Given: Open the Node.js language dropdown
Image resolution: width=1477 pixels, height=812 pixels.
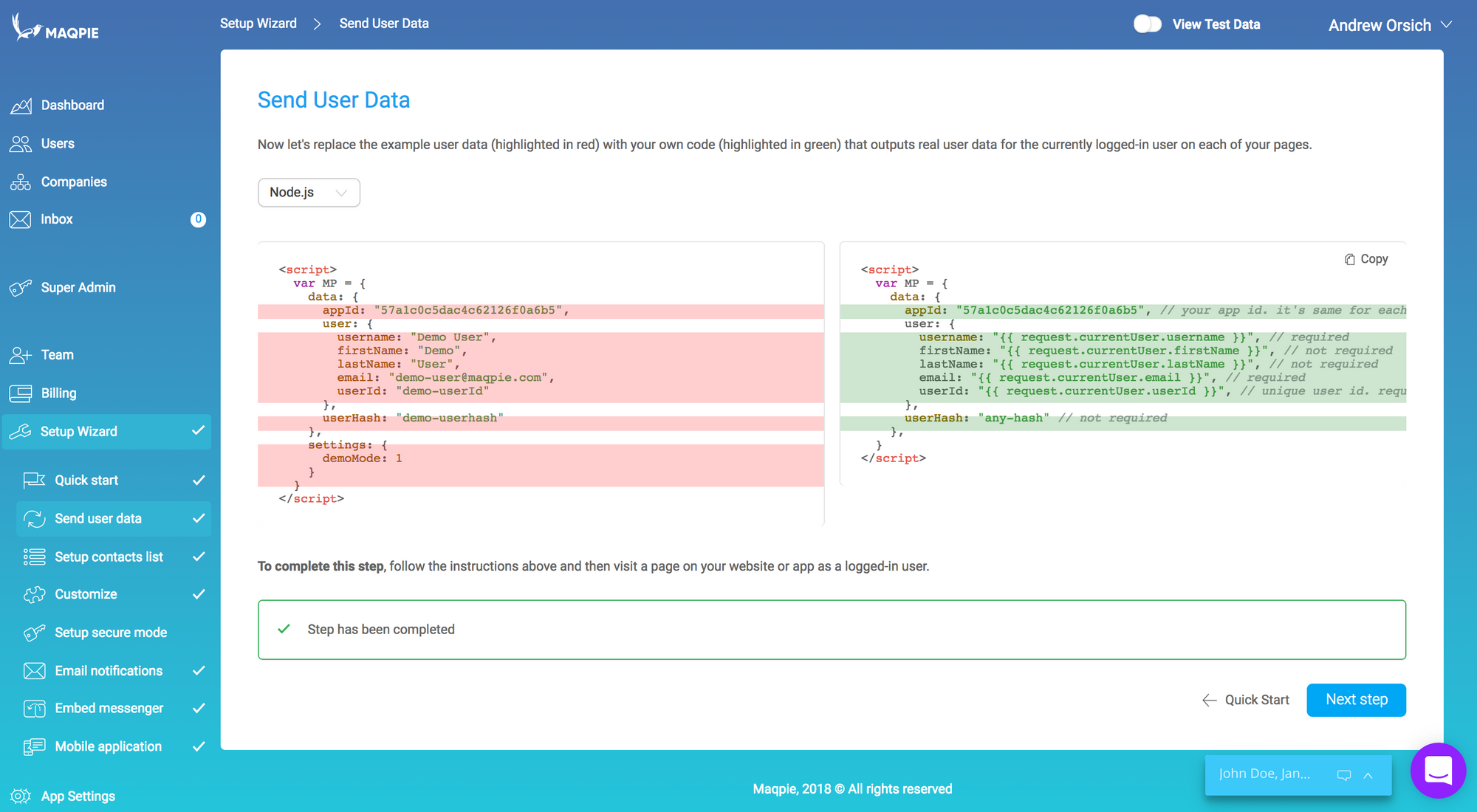Looking at the screenshot, I should 309,193.
